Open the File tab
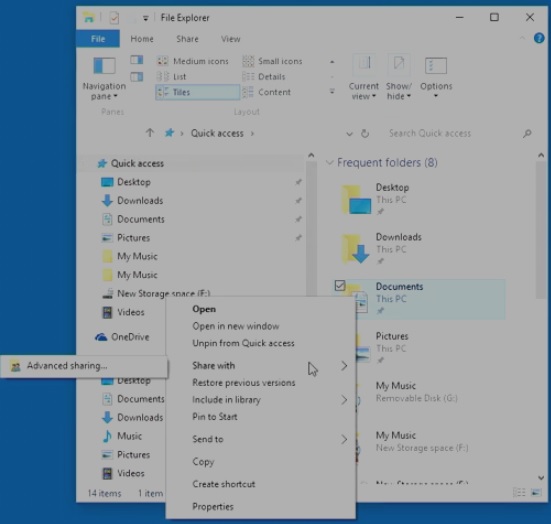This screenshot has width=551, height=524. pyautogui.click(x=98, y=39)
